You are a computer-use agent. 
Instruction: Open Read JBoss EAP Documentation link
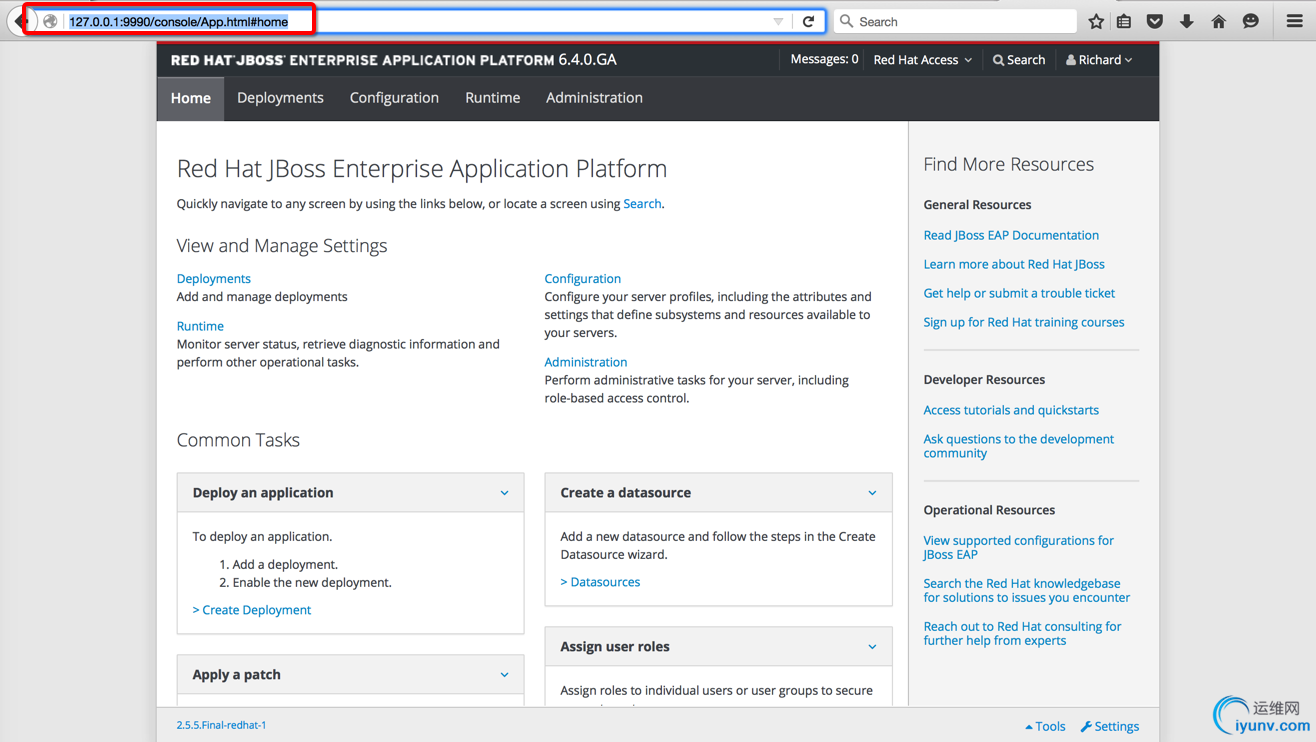point(1010,235)
